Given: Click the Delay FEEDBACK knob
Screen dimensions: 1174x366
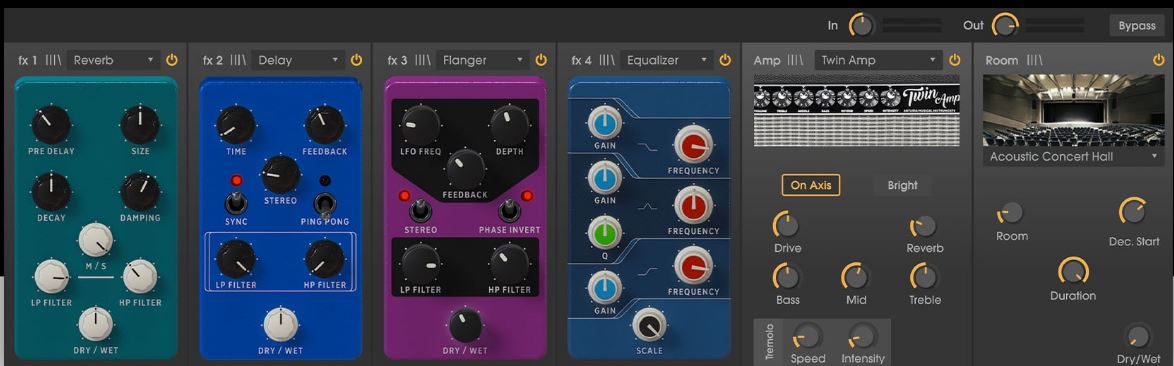Looking at the screenshot, I should coord(325,125).
